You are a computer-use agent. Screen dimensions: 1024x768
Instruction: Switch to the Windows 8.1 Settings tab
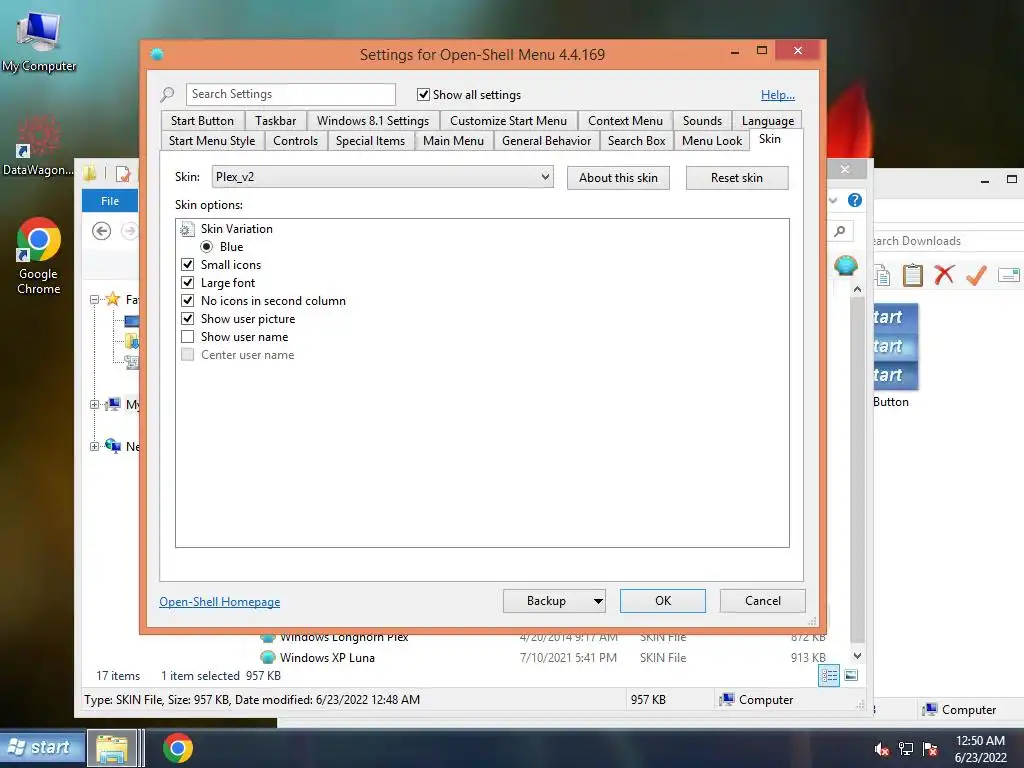373,121
